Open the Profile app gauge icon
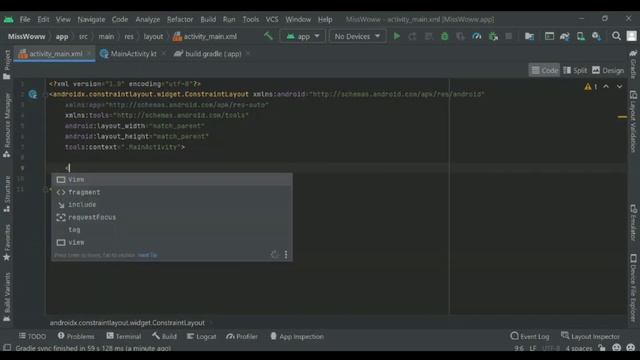This screenshot has height=360, width=640. click(476, 36)
